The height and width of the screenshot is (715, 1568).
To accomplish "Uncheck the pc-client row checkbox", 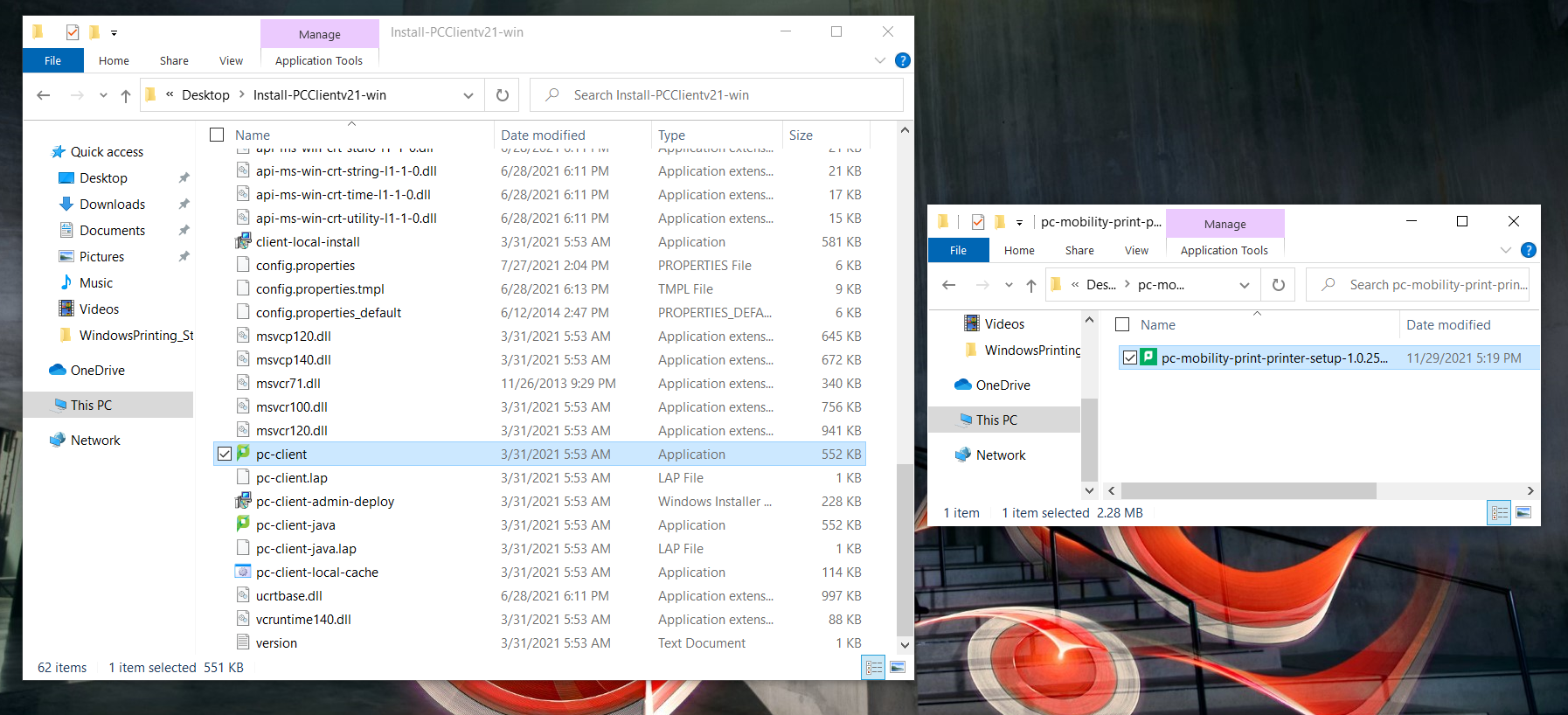I will (225, 454).
